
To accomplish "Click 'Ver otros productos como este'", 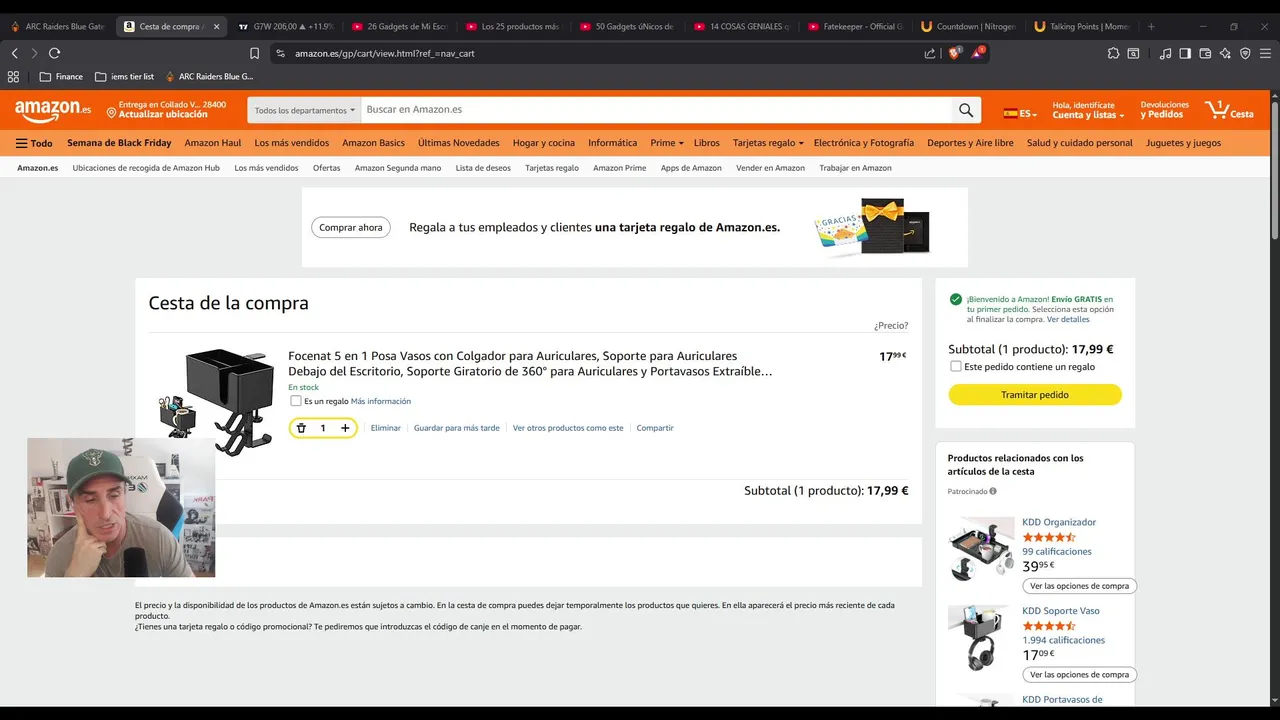I will [x=568, y=428].
